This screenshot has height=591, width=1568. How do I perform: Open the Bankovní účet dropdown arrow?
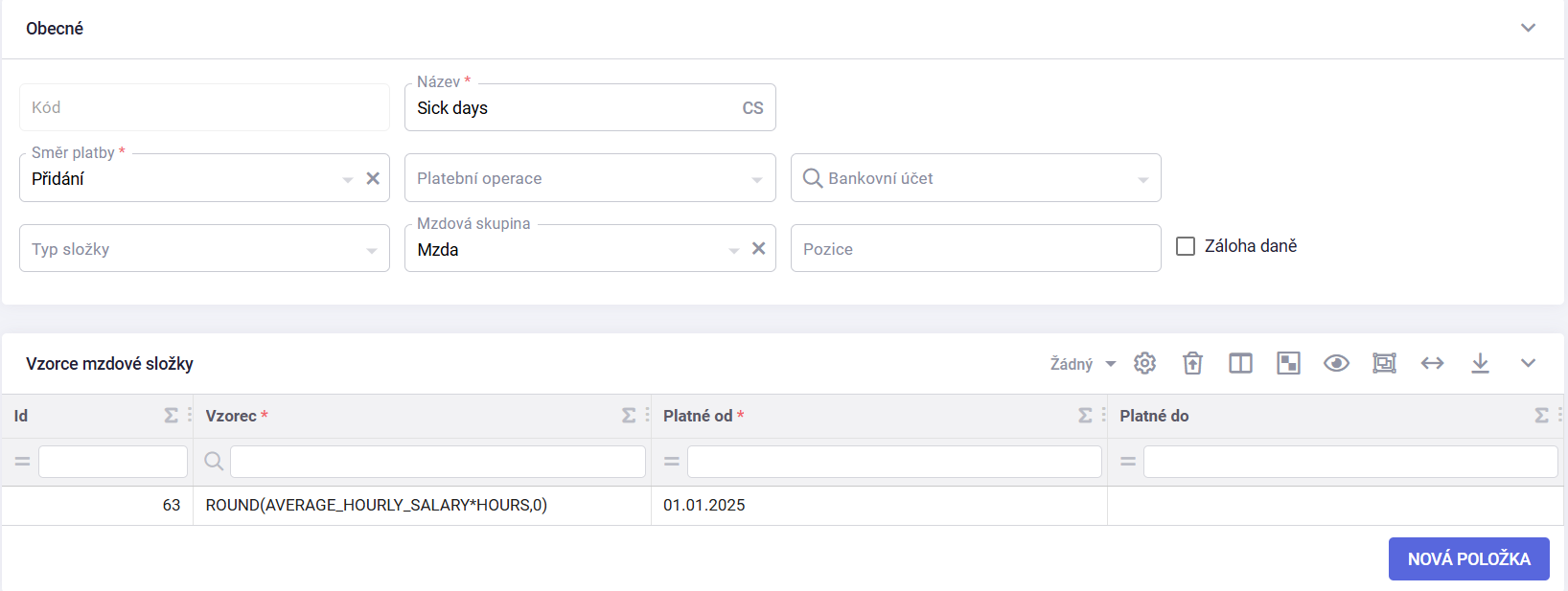click(1142, 179)
